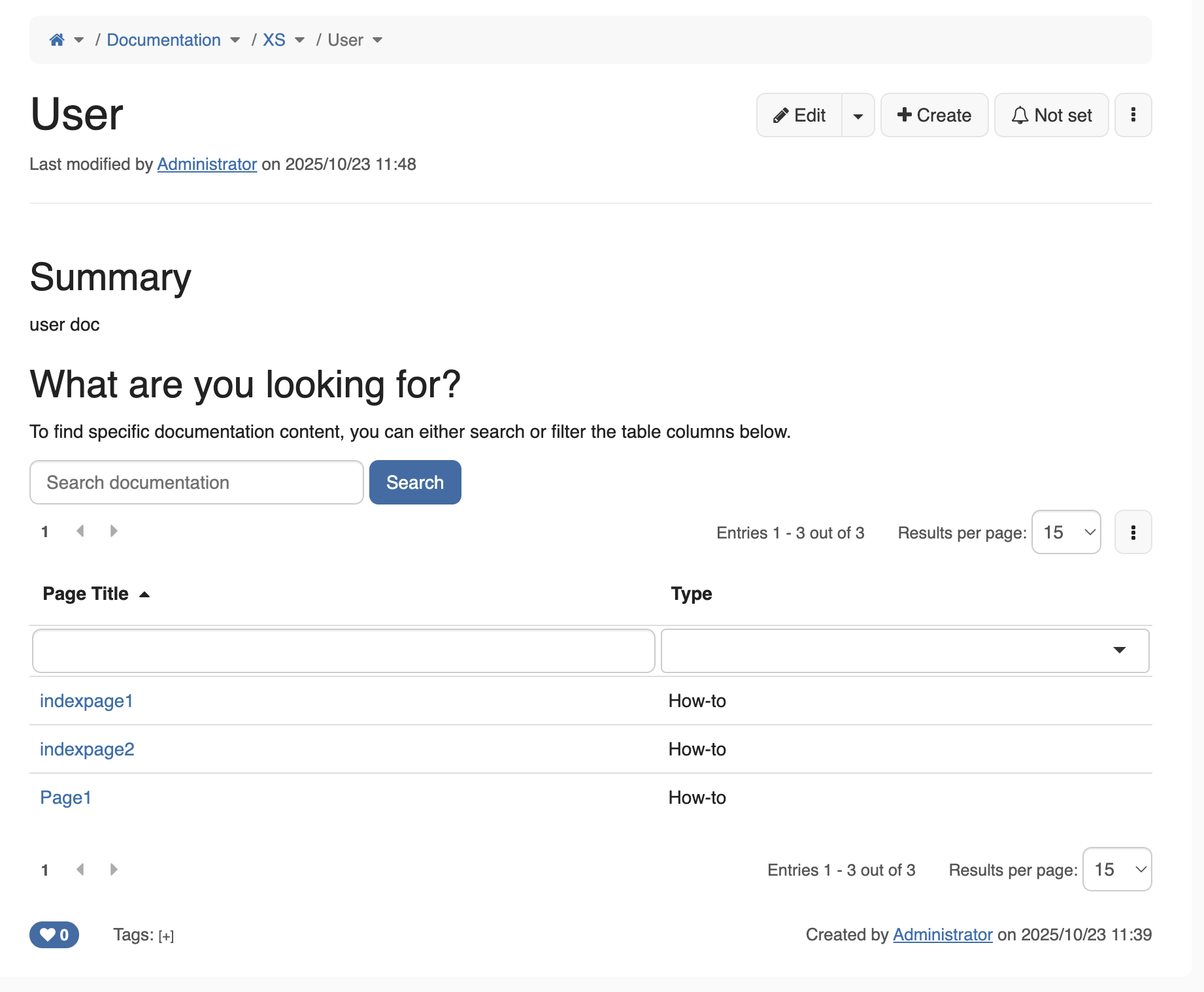1204x992 pixels.
Task: Go to next page in top pagination
Action: click(114, 531)
